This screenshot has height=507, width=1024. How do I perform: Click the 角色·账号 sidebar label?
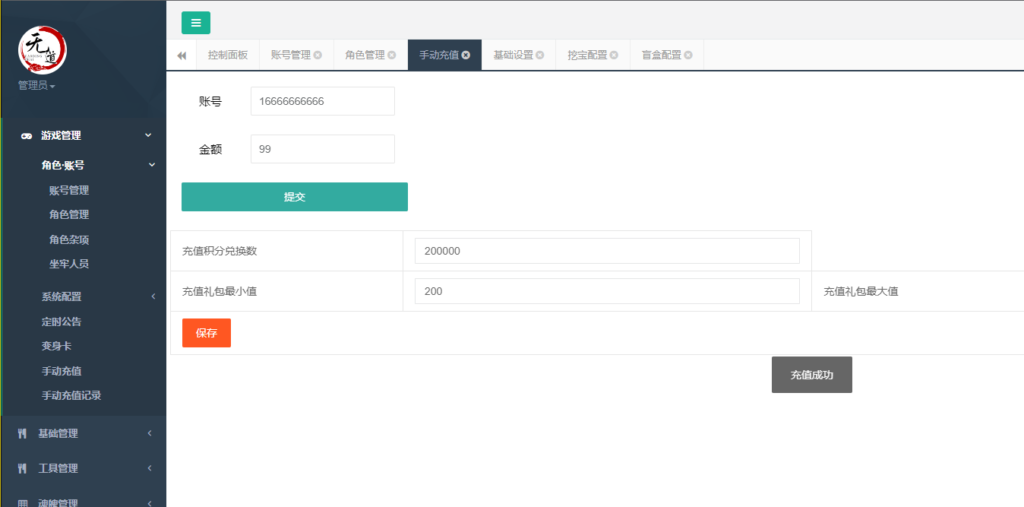click(x=63, y=165)
